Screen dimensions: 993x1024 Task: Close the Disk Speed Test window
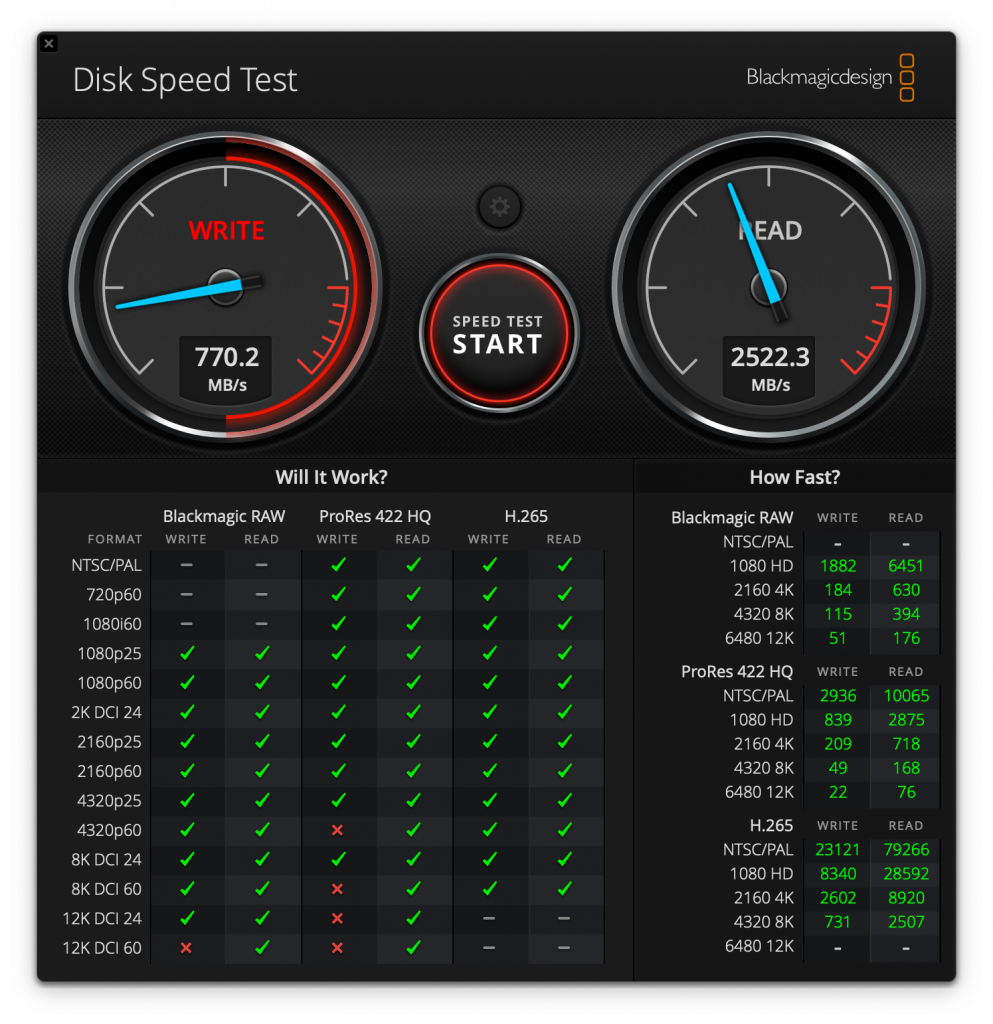(49, 44)
